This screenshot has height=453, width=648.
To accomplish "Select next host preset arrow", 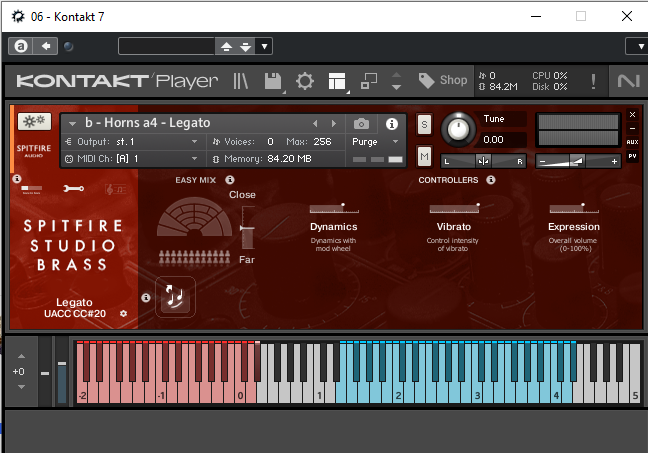I will (245, 46).
